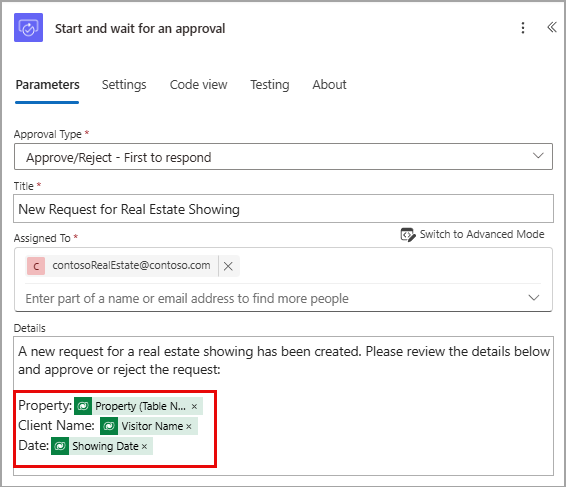Open the Approval Type dropdown
This screenshot has height=487, width=566.
[x=283, y=157]
